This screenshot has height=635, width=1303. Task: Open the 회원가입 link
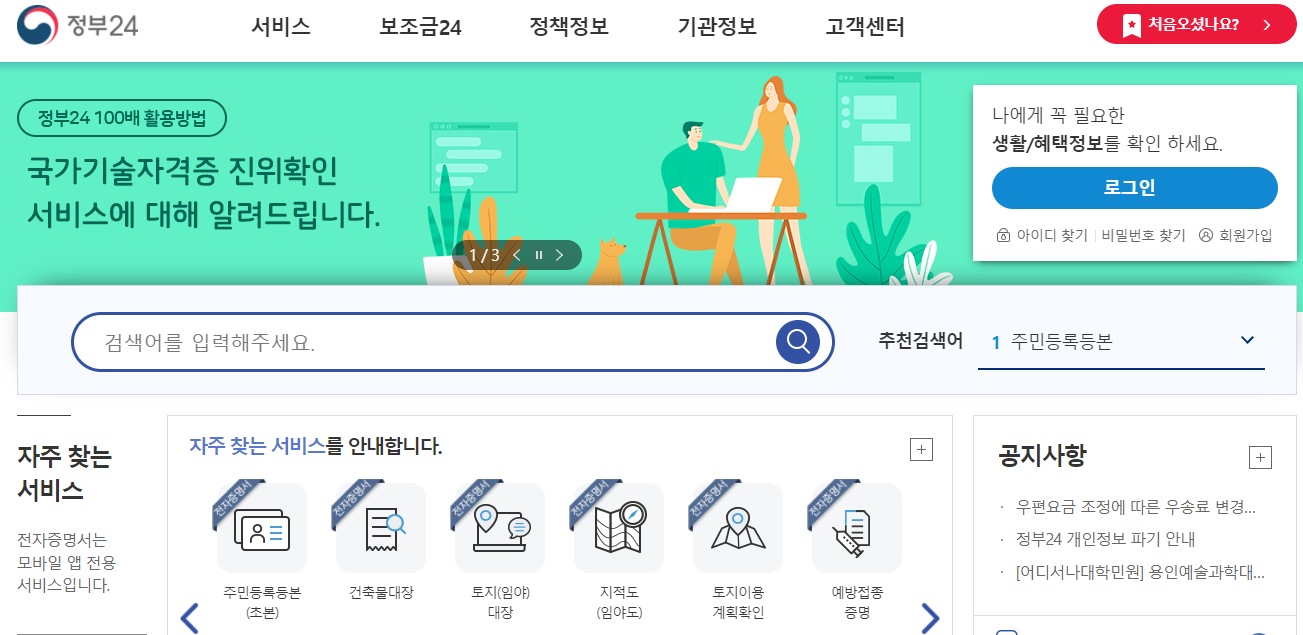tap(1236, 236)
